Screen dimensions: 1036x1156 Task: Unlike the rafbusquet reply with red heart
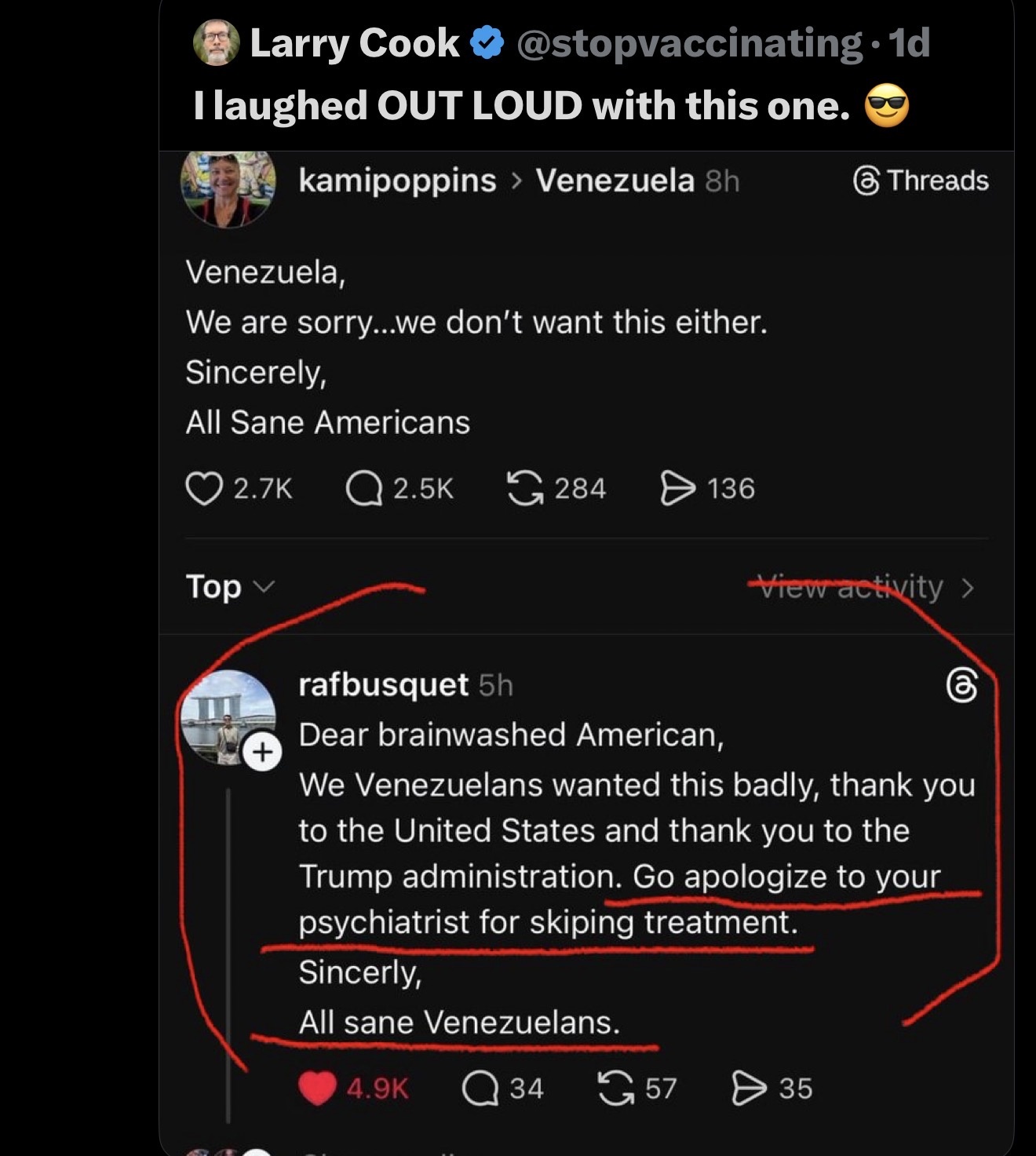pyautogui.click(x=318, y=1089)
